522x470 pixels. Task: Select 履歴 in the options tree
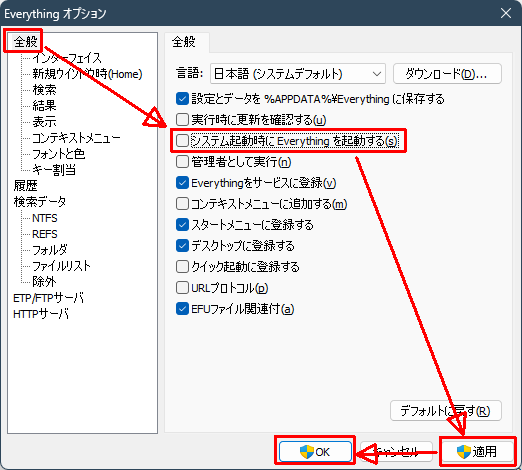click(x=25, y=186)
